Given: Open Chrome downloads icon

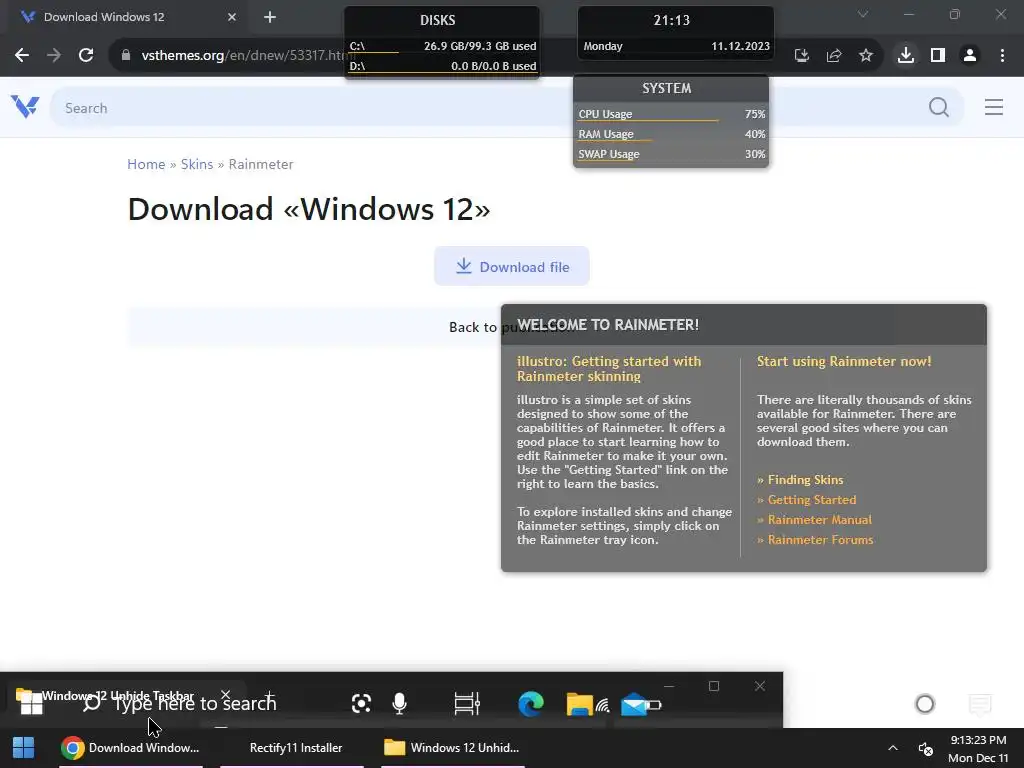Looking at the screenshot, I should tap(906, 56).
